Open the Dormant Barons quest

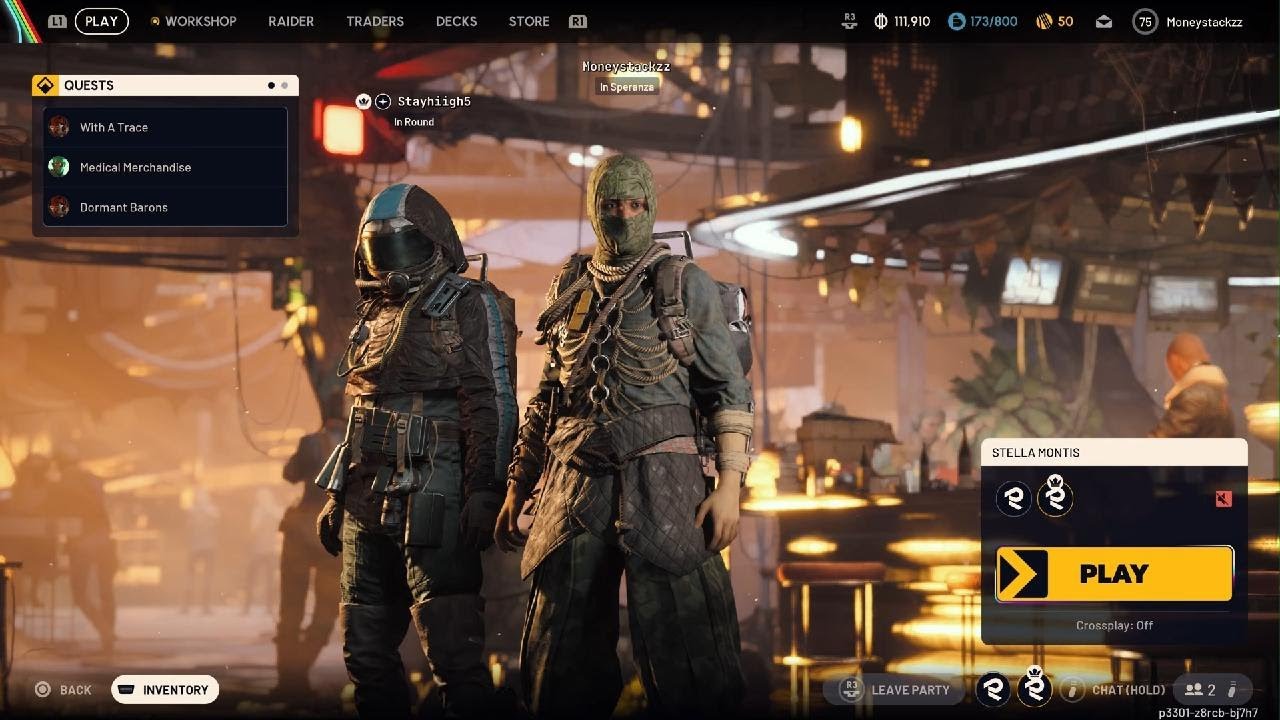click(x=165, y=207)
